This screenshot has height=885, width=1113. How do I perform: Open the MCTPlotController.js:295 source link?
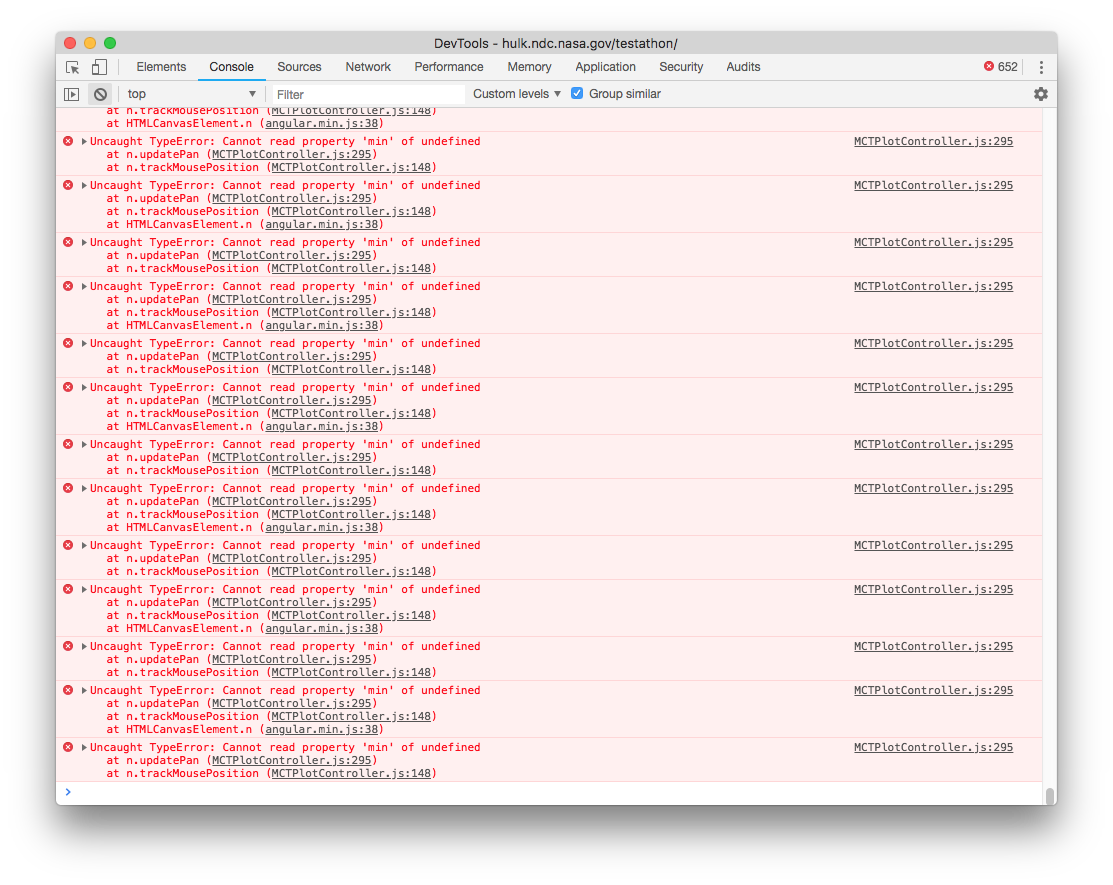click(932, 141)
